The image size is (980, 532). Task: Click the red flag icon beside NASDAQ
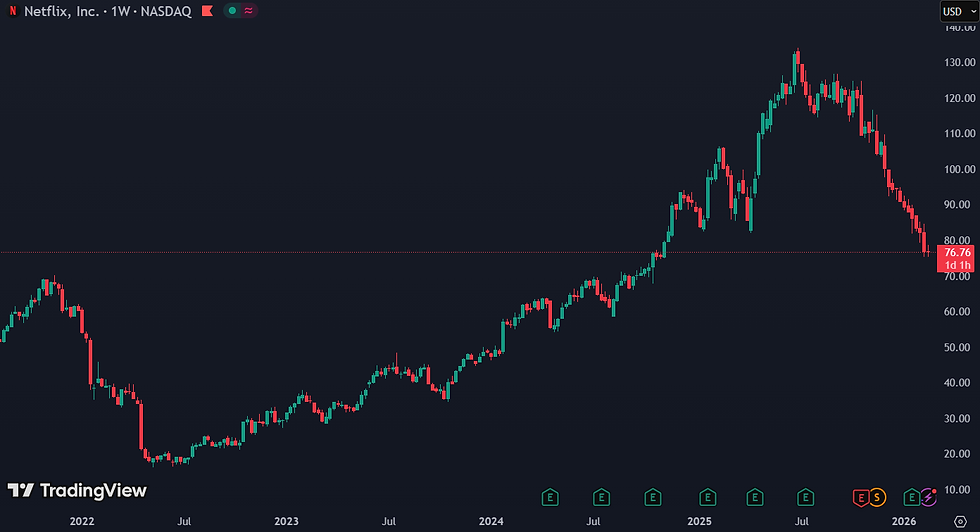(x=208, y=11)
